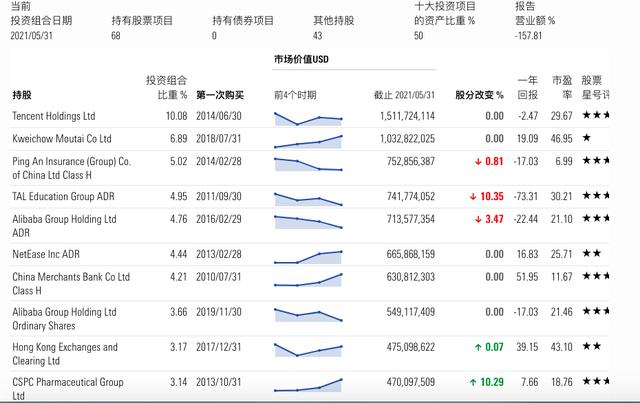The height and width of the screenshot is (403, 640).
Task: Click TAL Education's star rating
Action: (x=596, y=196)
